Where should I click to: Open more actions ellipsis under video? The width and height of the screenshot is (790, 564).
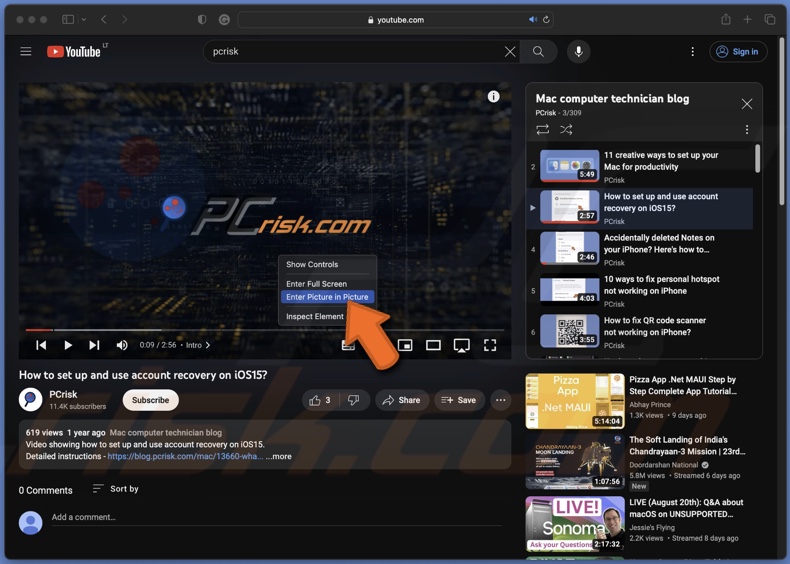point(500,400)
